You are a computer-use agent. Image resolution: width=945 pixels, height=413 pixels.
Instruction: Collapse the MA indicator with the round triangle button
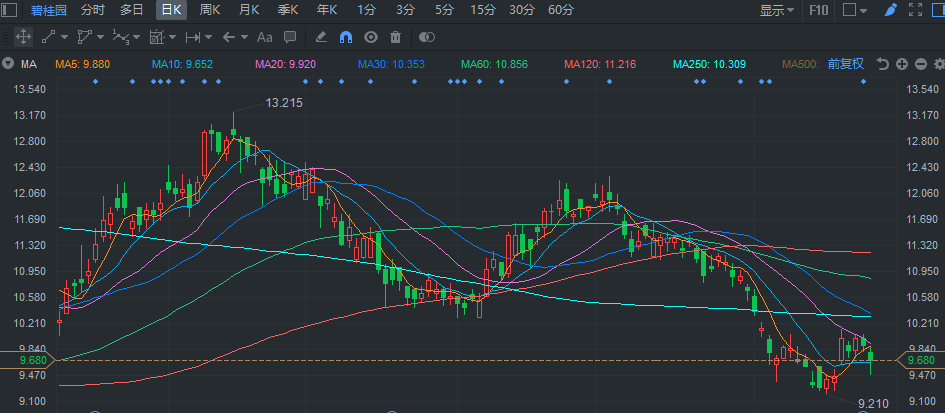click(8, 64)
